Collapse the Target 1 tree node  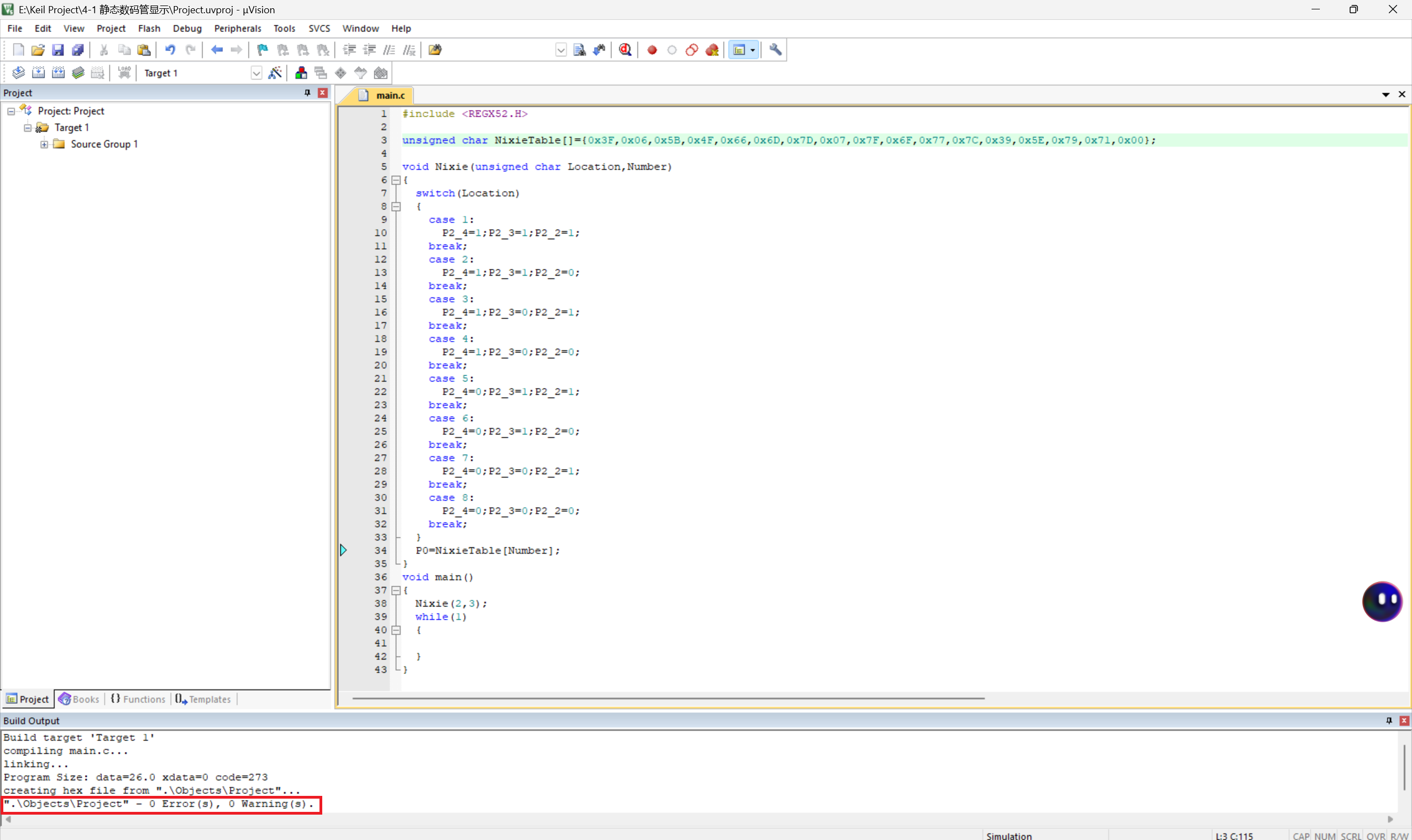[27, 128]
